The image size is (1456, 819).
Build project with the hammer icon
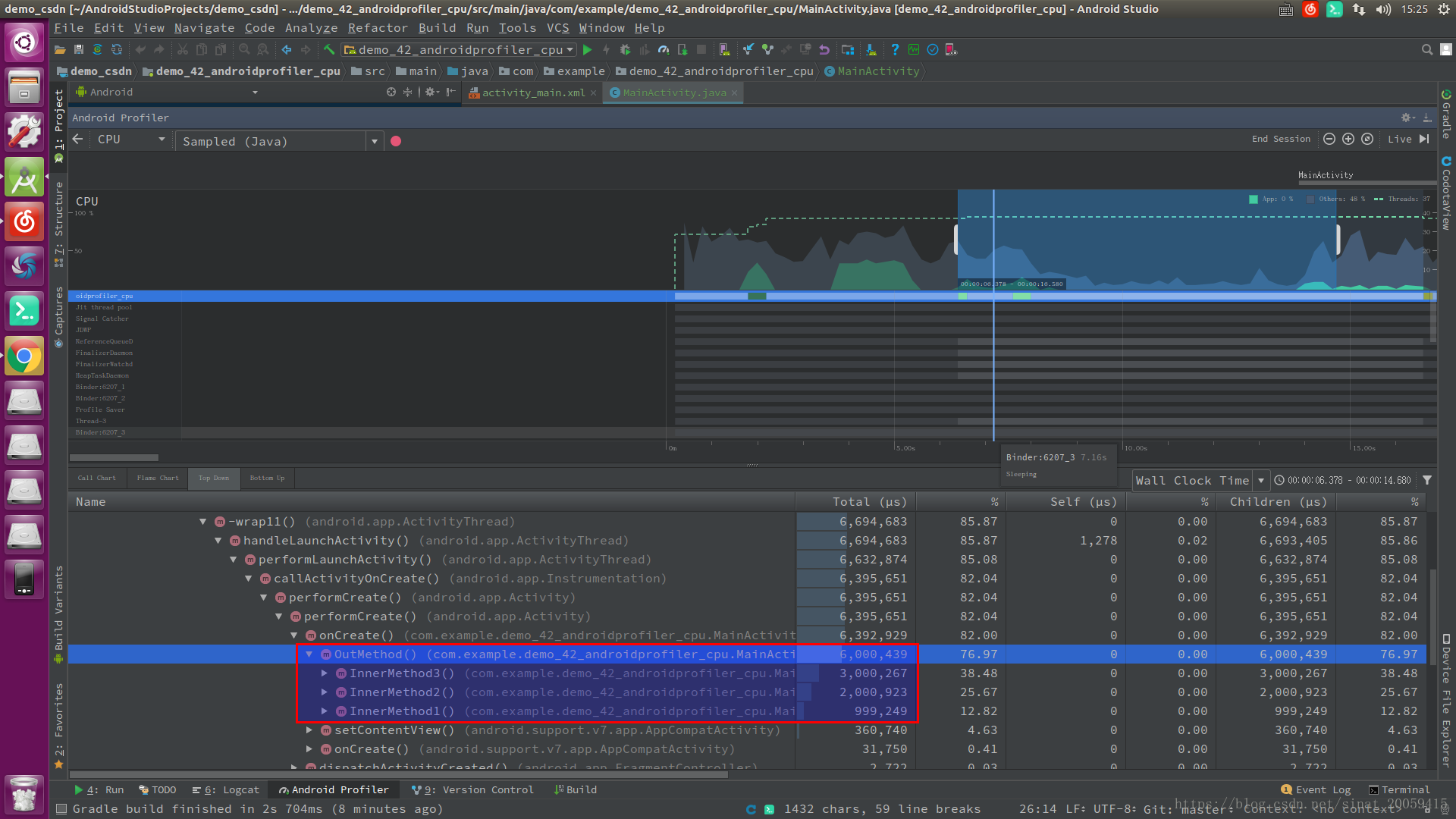coord(329,50)
